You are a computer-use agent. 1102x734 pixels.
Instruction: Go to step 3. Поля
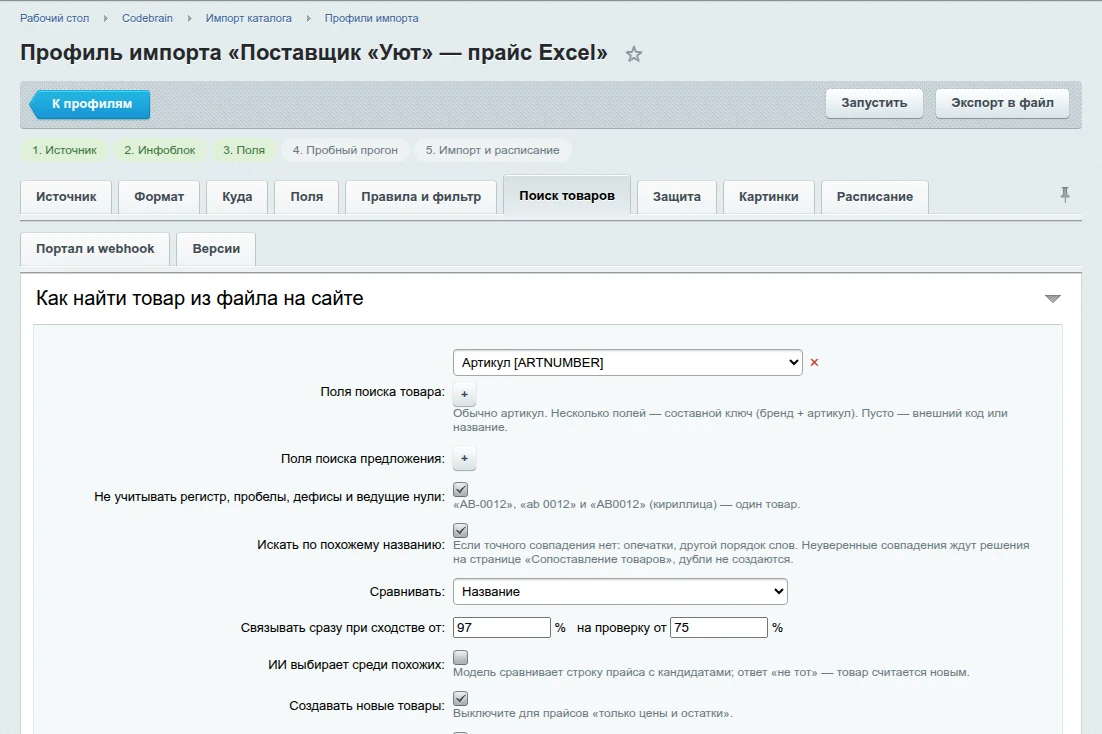click(244, 150)
